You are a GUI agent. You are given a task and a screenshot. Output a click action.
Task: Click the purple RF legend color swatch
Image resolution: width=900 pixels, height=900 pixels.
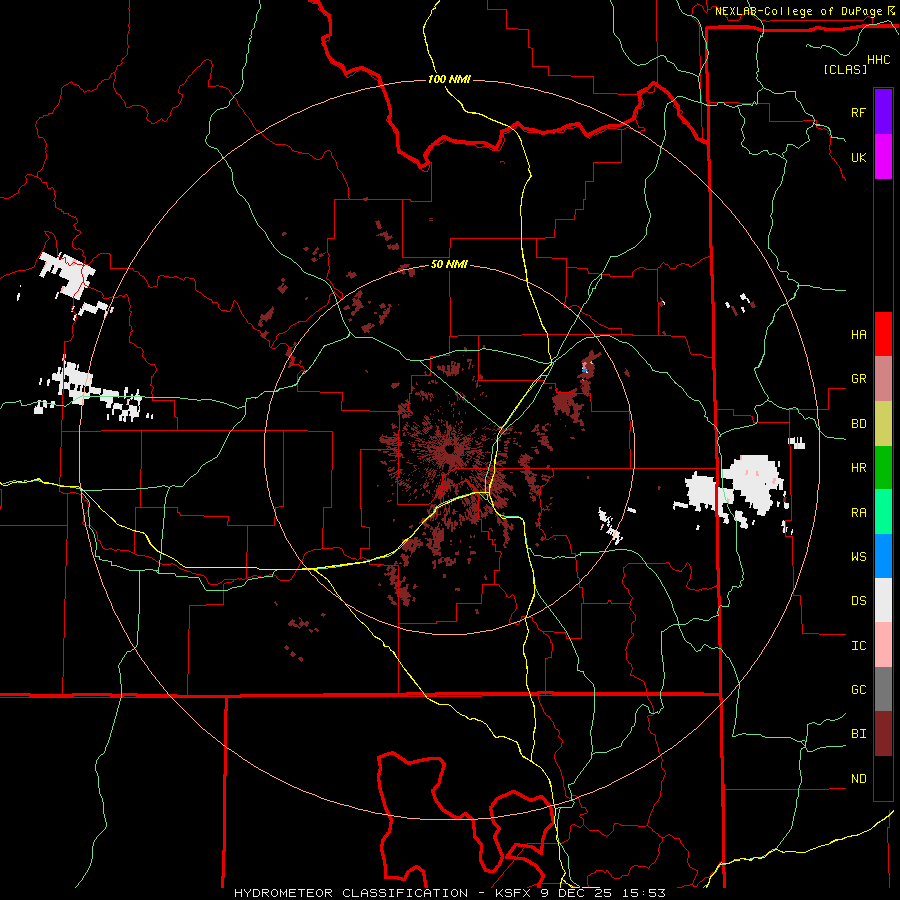click(883, 112)
